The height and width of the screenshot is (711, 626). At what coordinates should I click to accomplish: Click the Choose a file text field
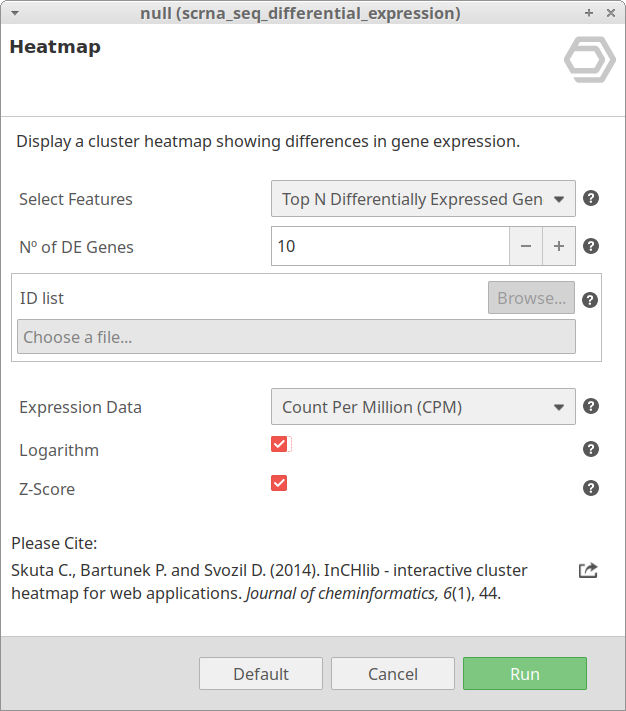[x=296, y=337]
